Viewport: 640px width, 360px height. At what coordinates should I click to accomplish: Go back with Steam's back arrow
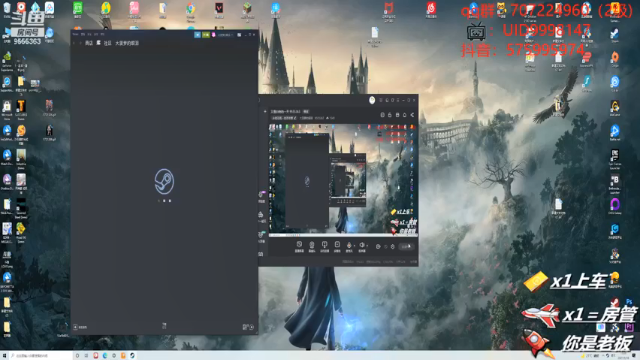pyautogui.click(x=74, y=43)
